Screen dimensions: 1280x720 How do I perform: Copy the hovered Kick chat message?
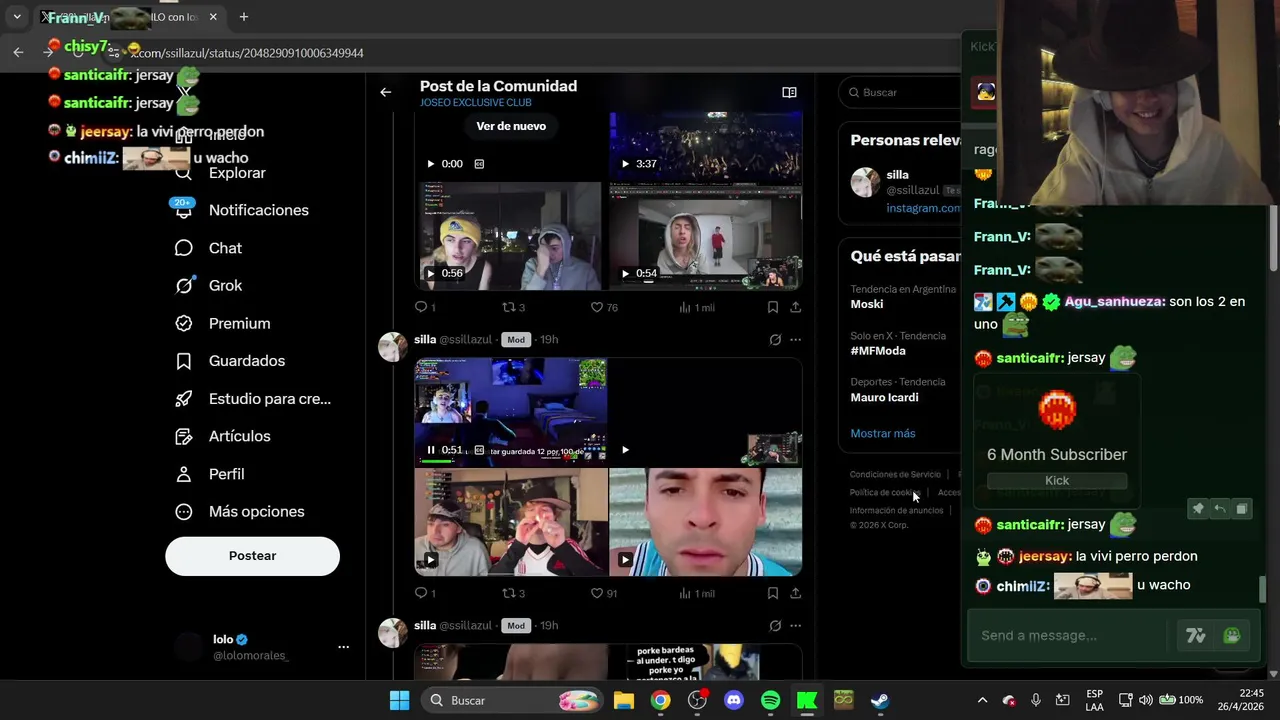1242,509
